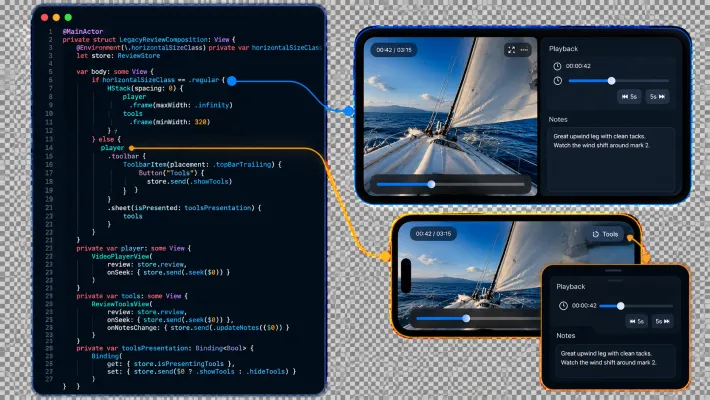Click the 'Button("Tools") {' code line
The image size is (710, 400).
click(171, 173)
